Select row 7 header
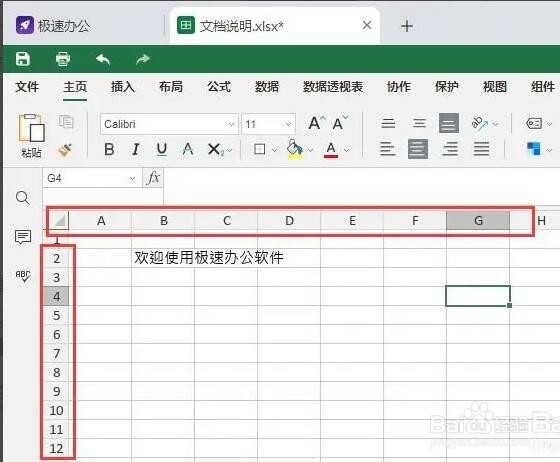This screenshot has height=462, width=560. (x=56, y=353)
